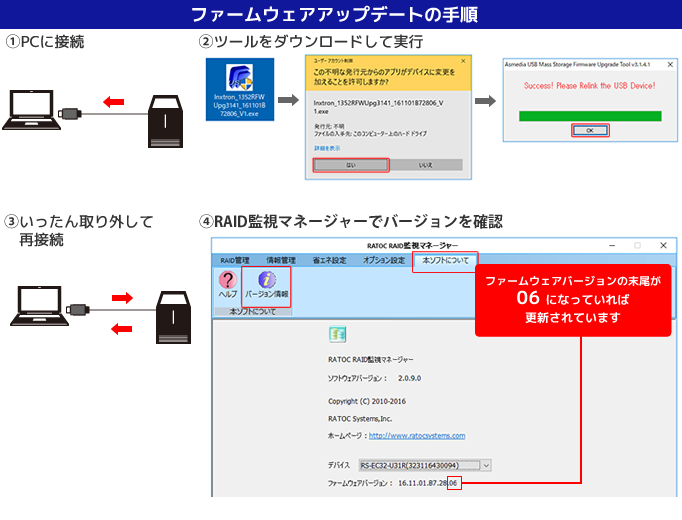This screenshot has height=520, width=682.
Task: Switch to the オプション設定 tab
Action: pos(384,260)
